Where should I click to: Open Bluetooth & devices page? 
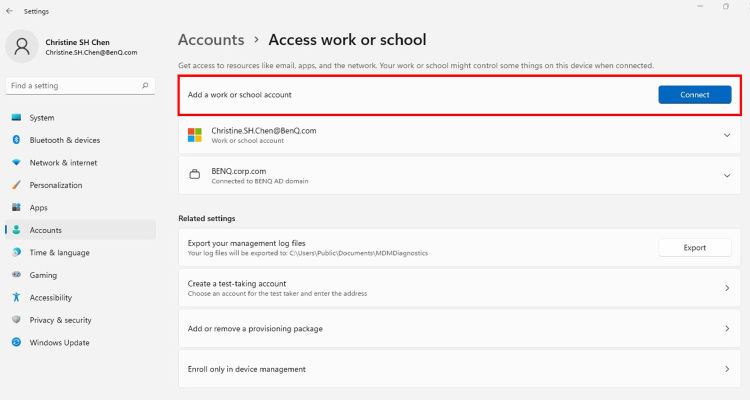(x=80, y=140)
